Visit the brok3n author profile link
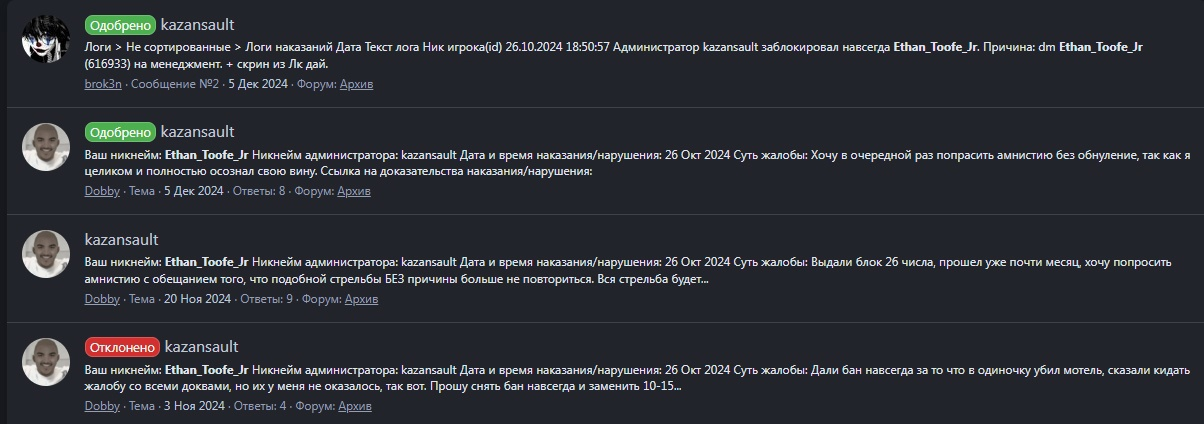1204x424 pixels. pyautogui.click(x=103, y=84)
